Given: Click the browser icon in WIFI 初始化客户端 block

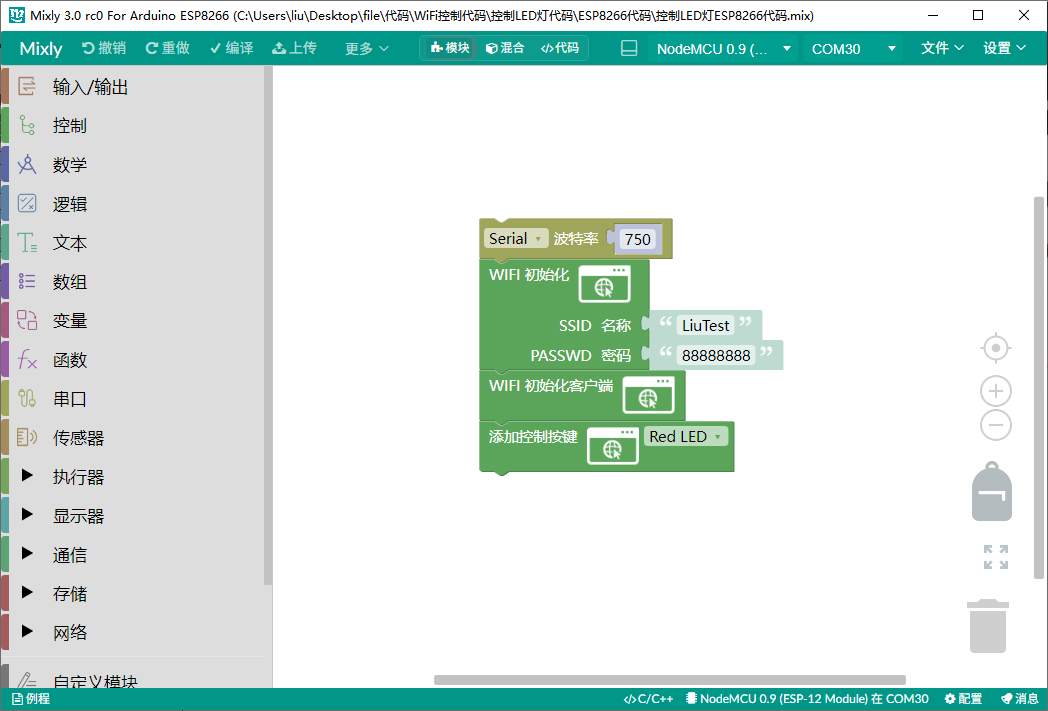Looking at the screenshot, I should point(648,395).
